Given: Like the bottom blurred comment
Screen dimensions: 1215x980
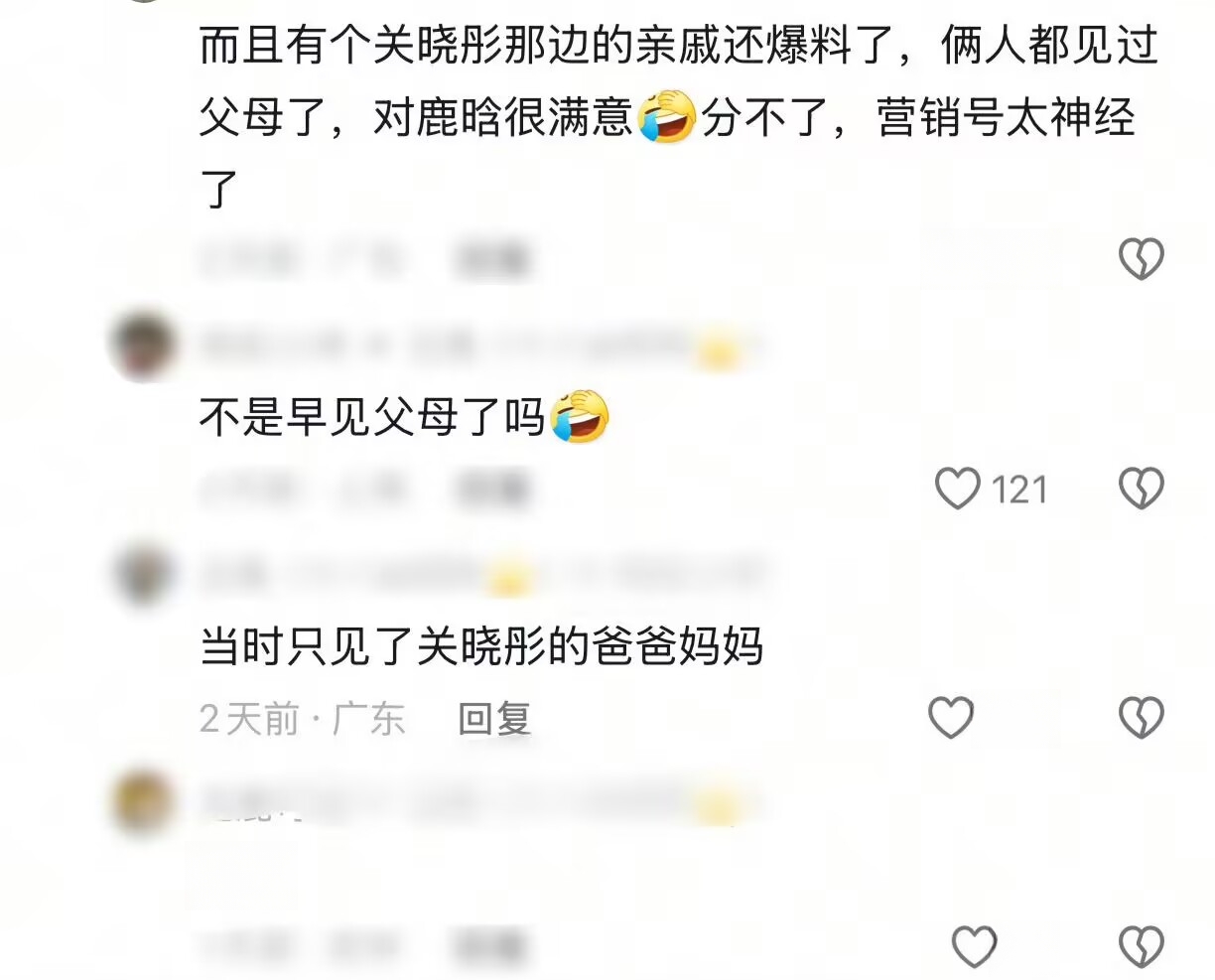Looking at the screenshot, I should (974, 946).
